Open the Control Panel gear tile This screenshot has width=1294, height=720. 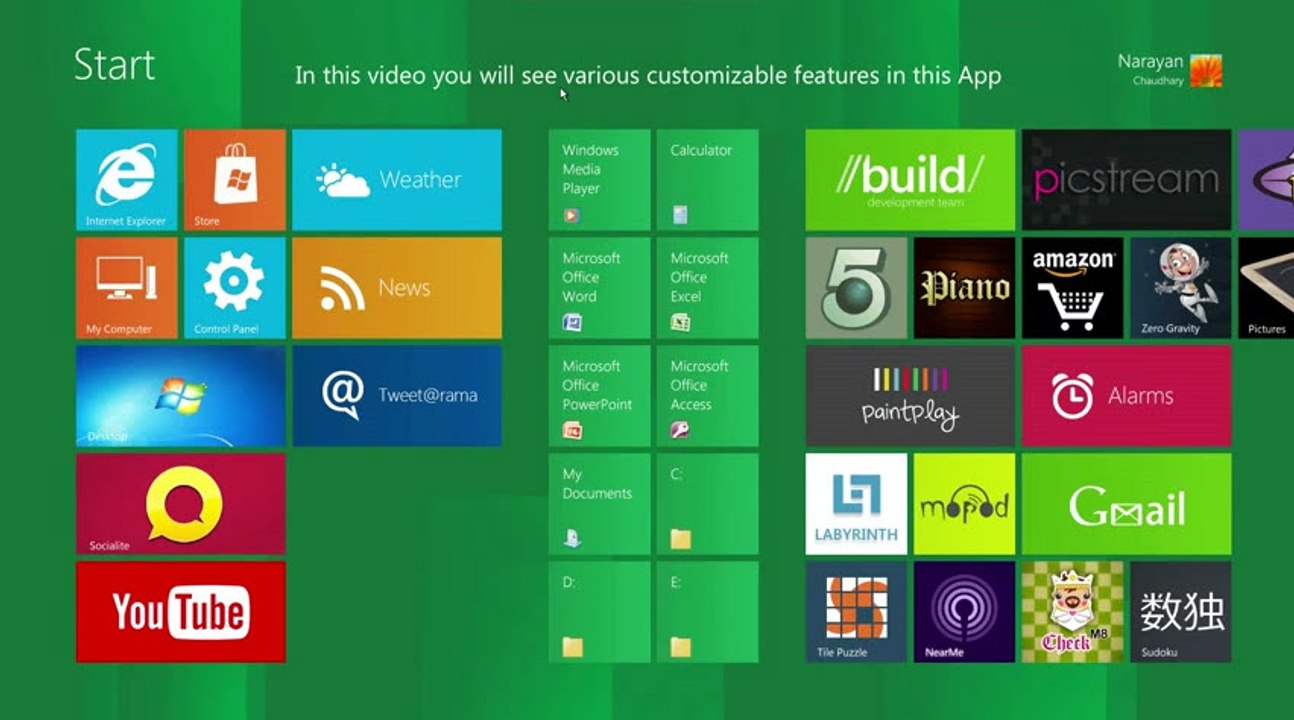pyautogui.click(x=235, y=288)
